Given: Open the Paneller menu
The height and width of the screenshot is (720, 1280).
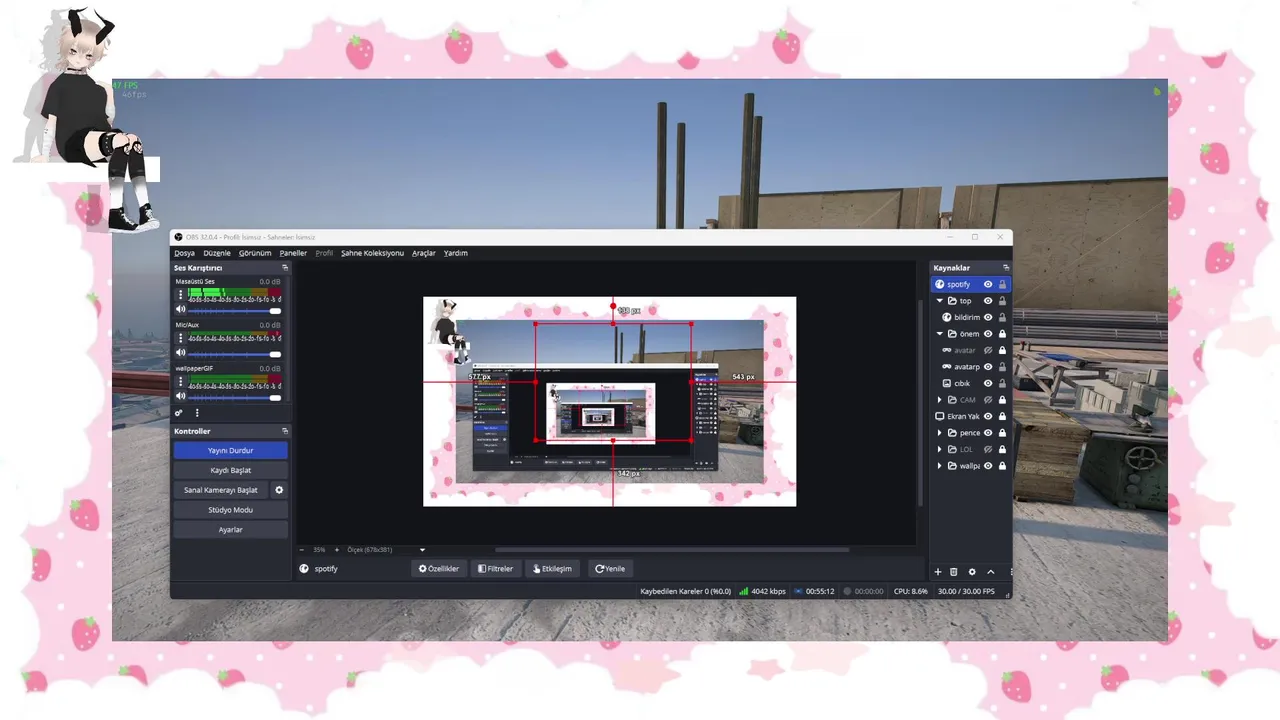Looking at the screenshot, I should (293, 253).
